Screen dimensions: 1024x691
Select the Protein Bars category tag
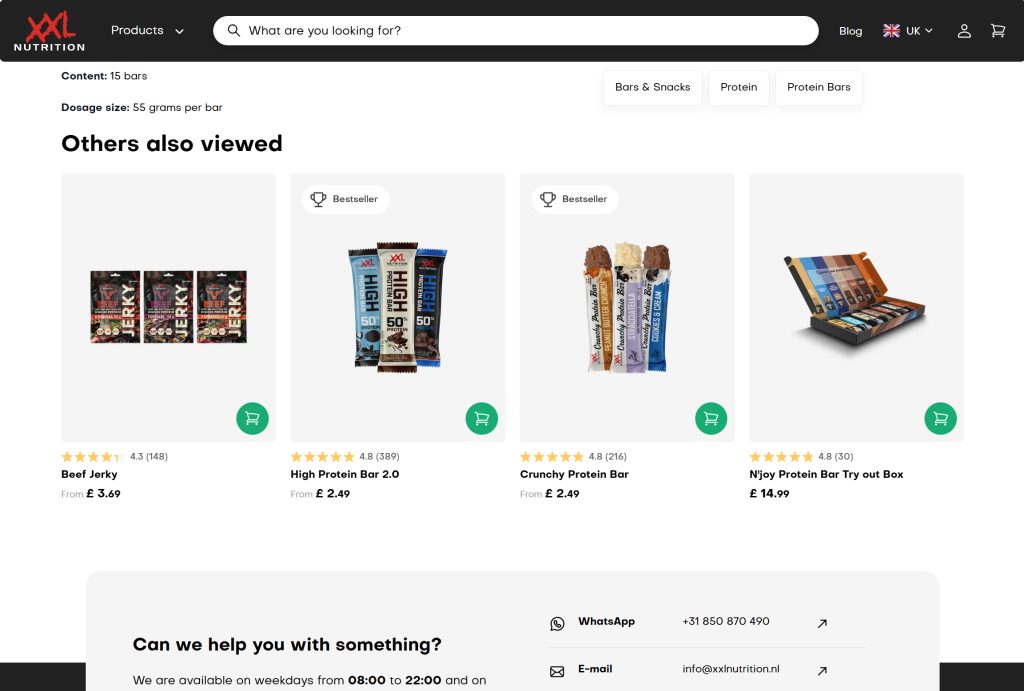click(x=818, y=87)
